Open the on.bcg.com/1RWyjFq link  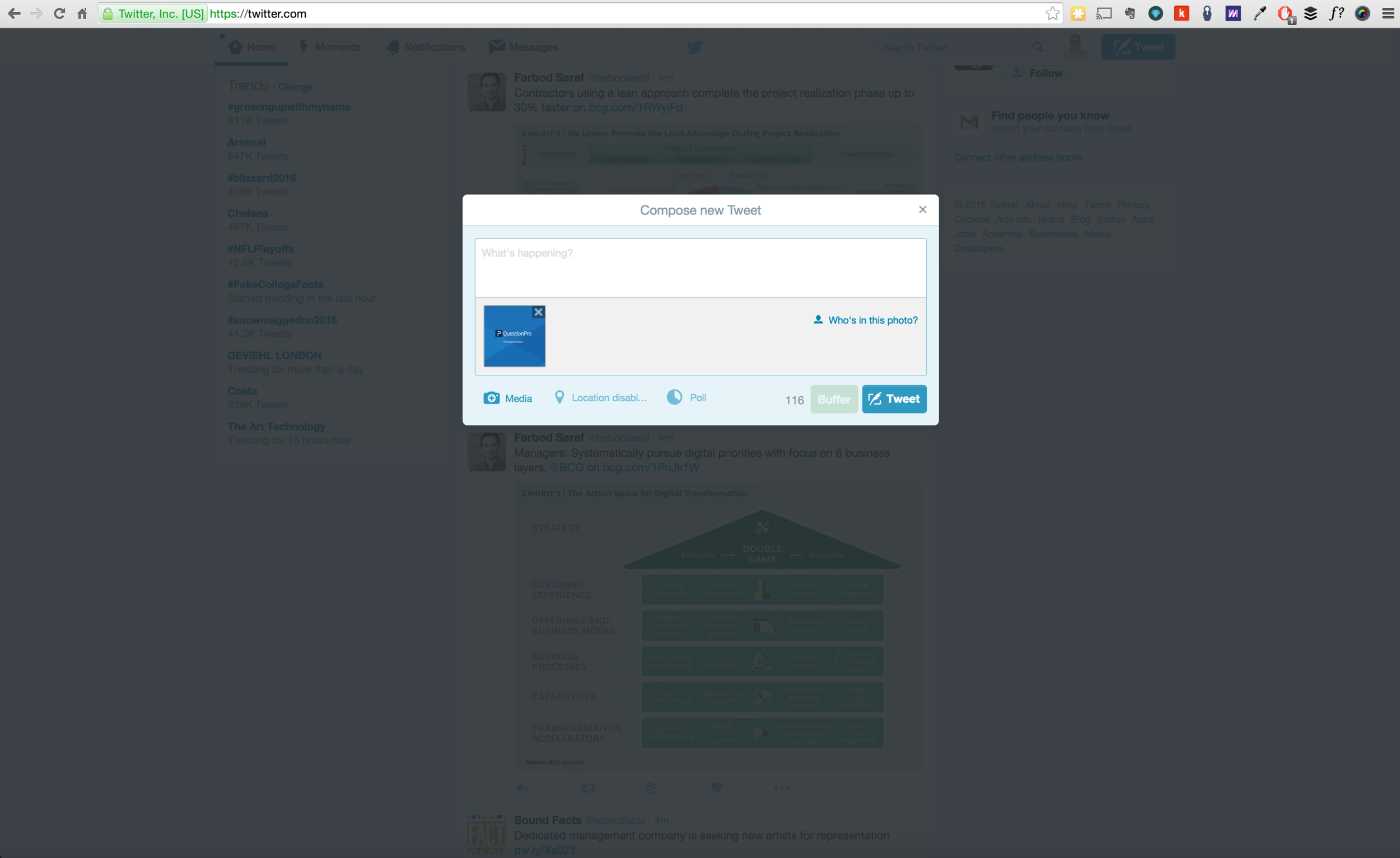(627, 107)
